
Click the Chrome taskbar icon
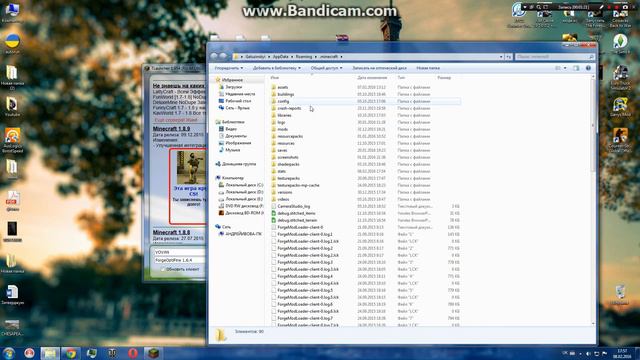coord(71,353)
